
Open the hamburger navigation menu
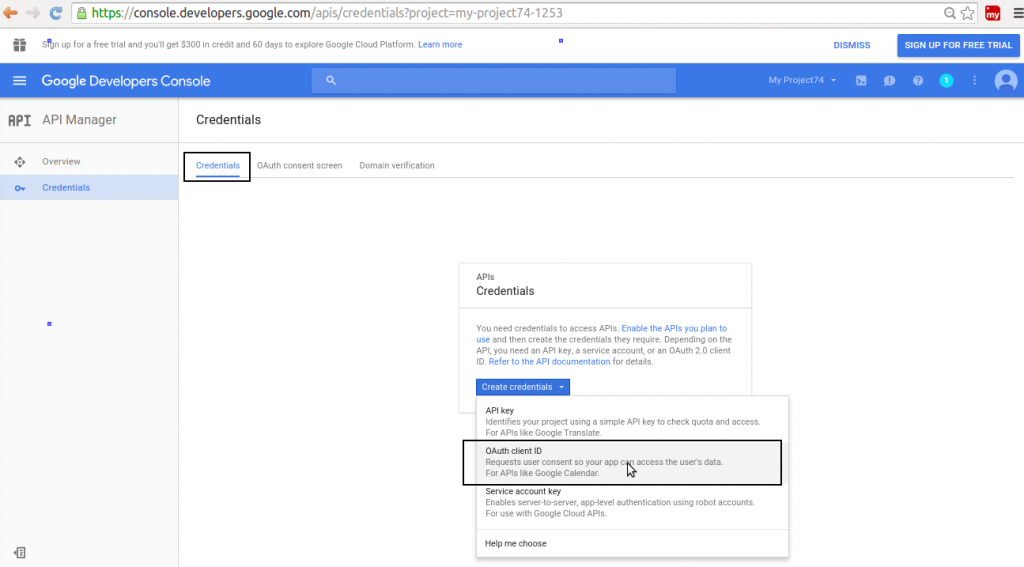pyautogui.click(x=19, y=81)
